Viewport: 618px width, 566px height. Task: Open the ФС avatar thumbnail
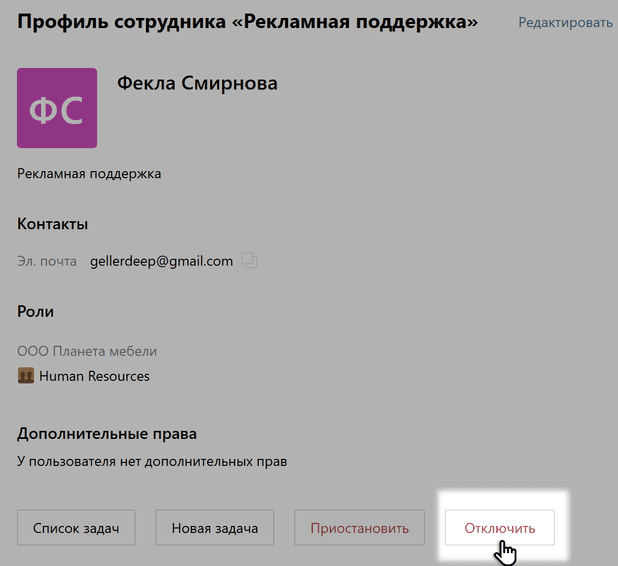[57, 108]
